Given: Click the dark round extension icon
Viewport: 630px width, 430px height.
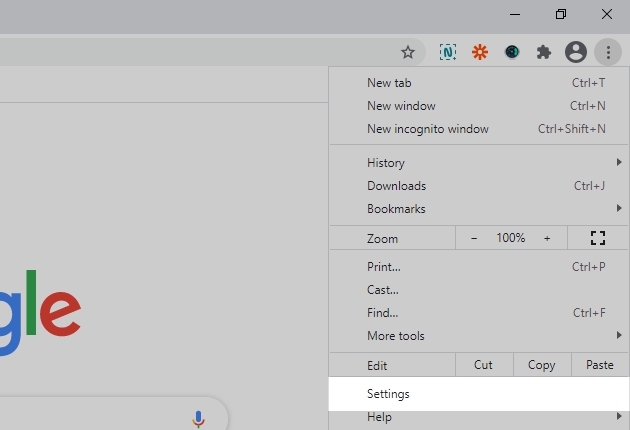Looking at the screenshot, I should [512, 52].
